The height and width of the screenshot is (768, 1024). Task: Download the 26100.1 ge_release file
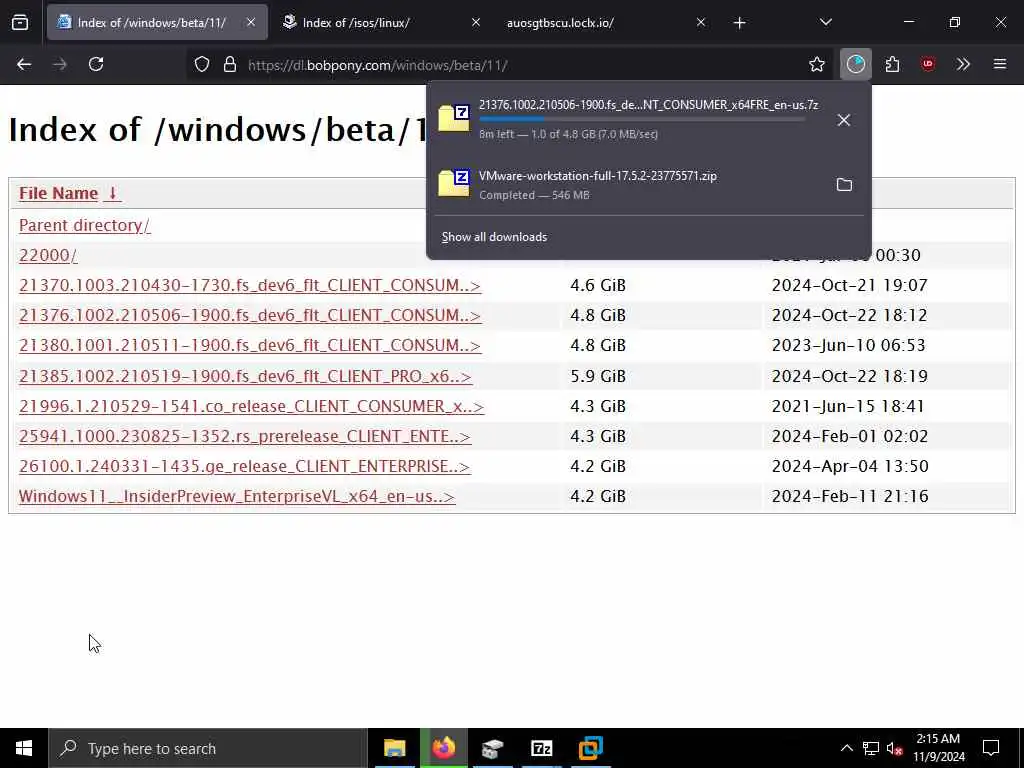pyautogui.click(x=244, y=466)
